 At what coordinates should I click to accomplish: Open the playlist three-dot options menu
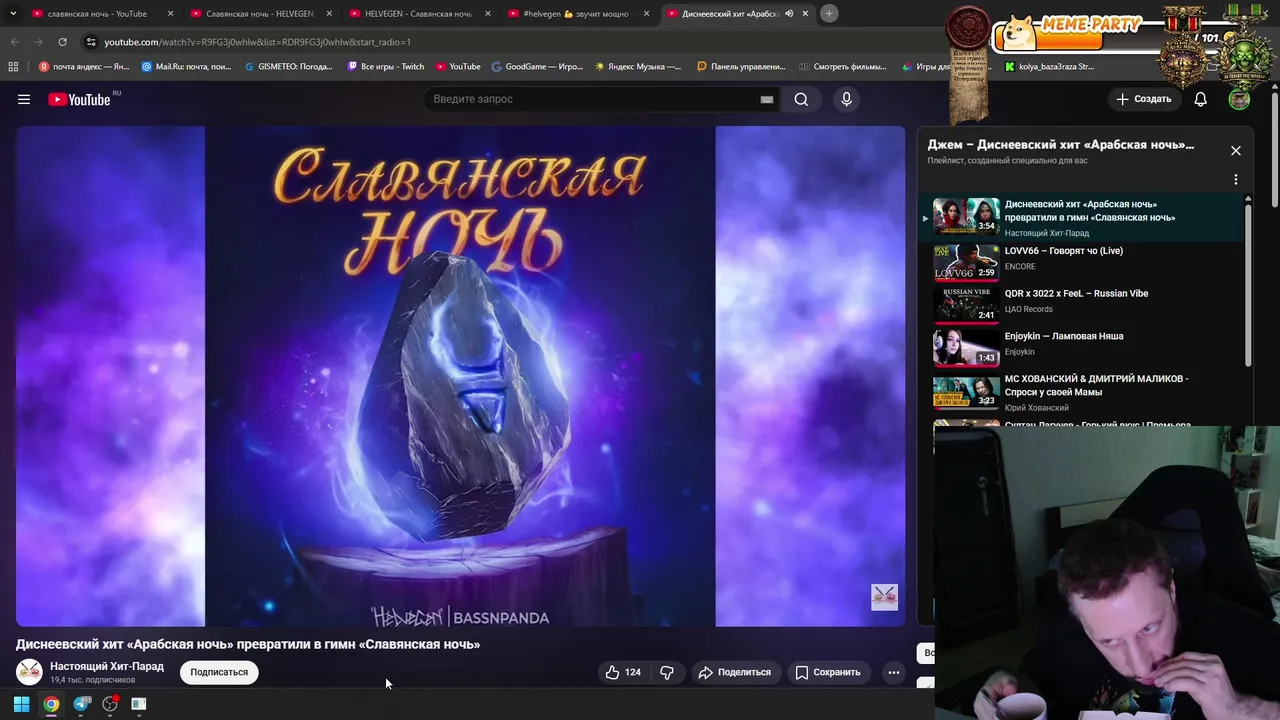pyautogui.click(x=1236, y=179)
